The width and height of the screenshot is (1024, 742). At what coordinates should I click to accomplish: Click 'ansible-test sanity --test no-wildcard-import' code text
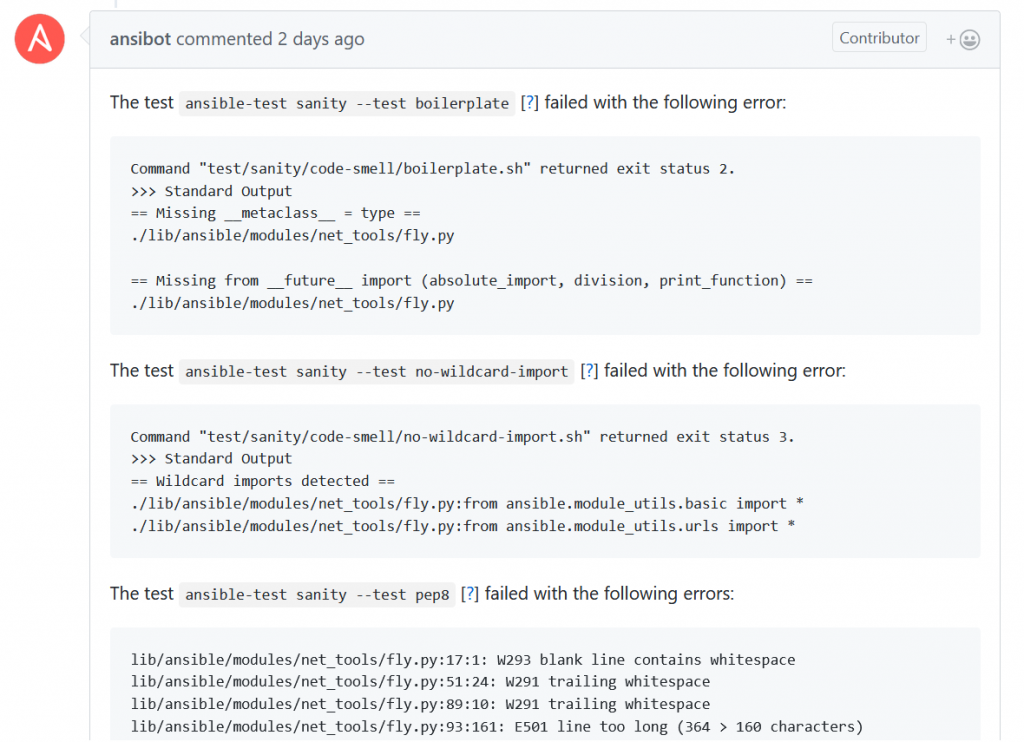click(376, 372)
